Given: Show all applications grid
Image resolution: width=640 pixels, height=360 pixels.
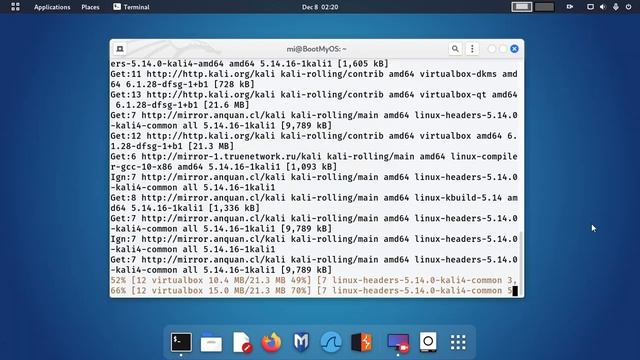Looking at the screenshot, I should [458, 342].
